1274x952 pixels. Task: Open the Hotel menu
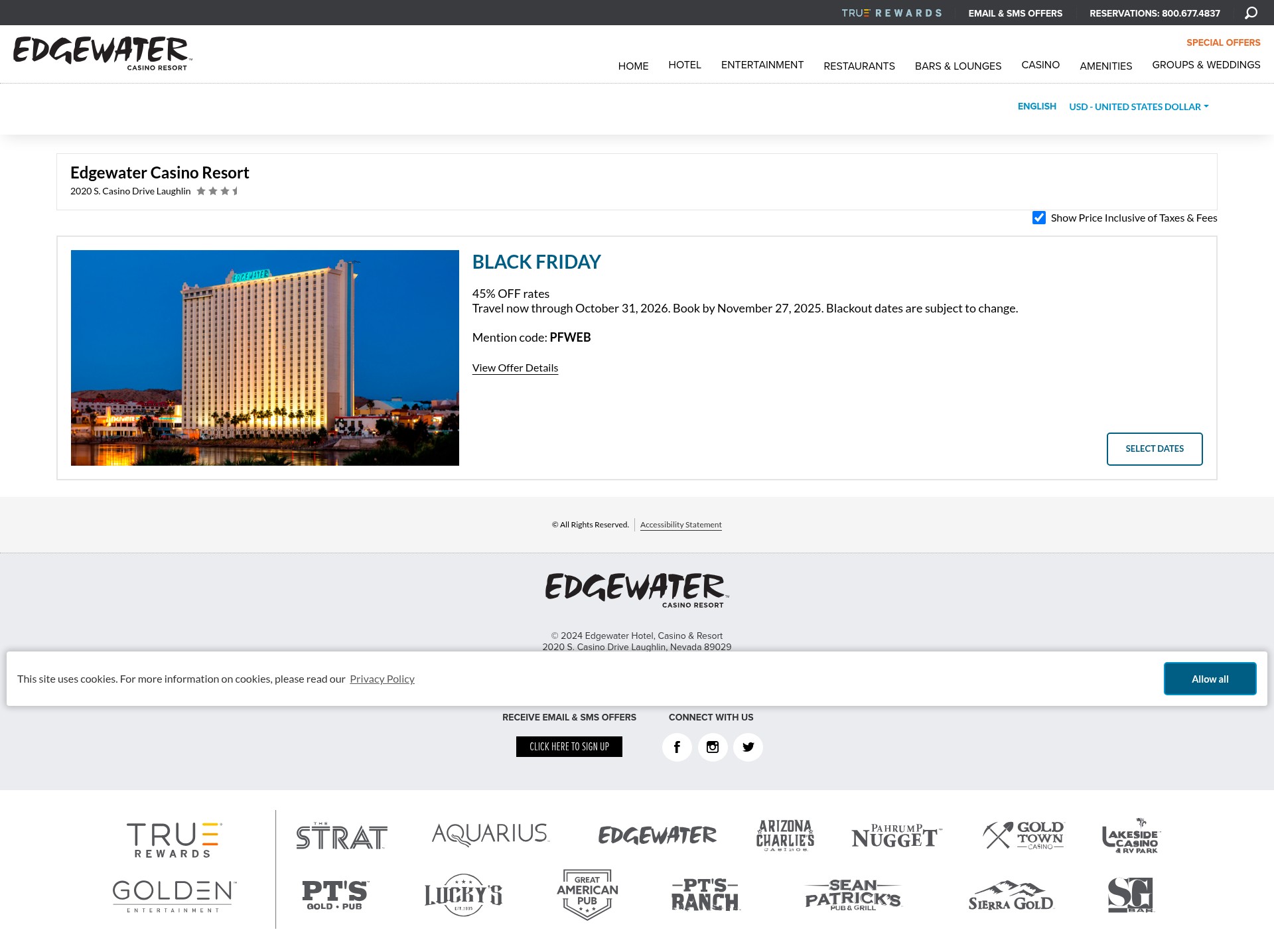685,65
